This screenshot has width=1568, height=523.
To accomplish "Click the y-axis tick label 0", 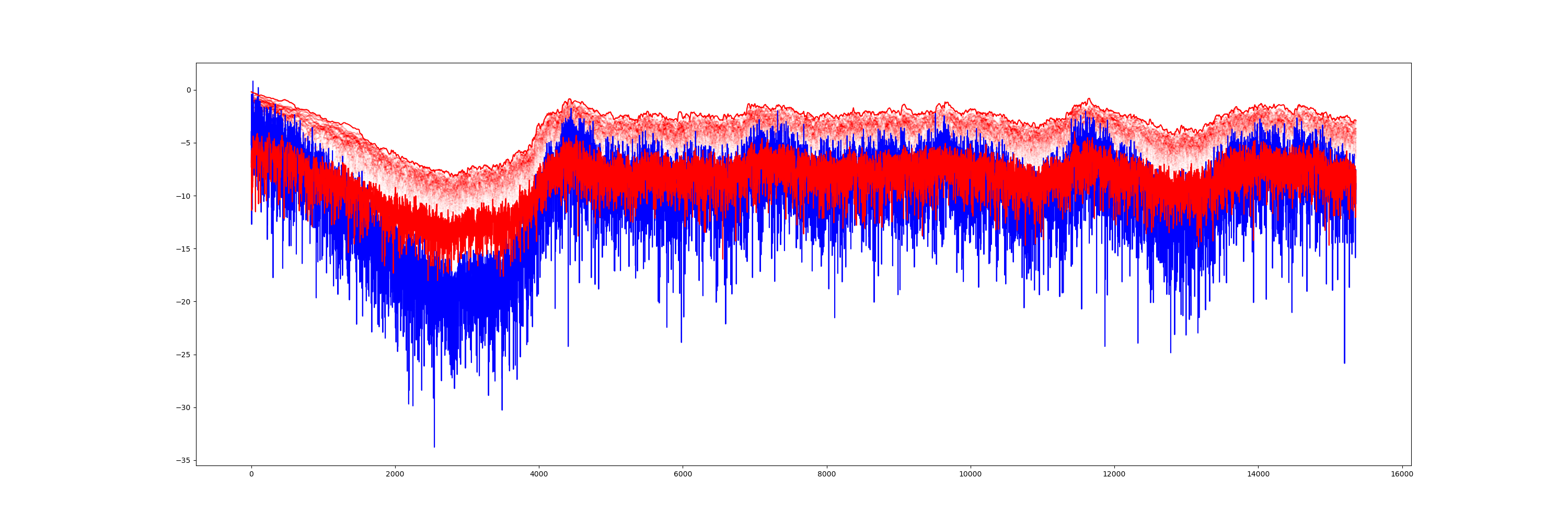I will [189, 90].
